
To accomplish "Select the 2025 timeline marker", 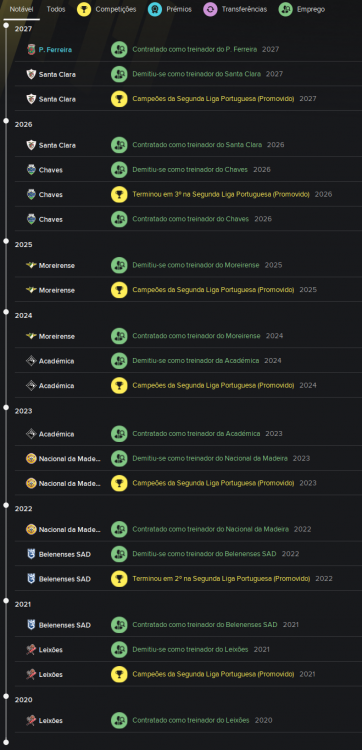I will (x=6, y=241).
